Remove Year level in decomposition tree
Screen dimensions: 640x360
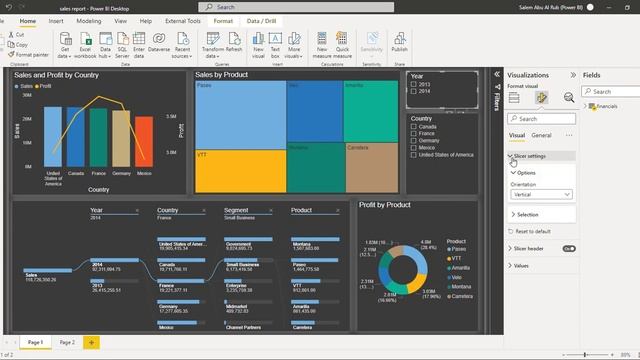click(x=137, y=211)
